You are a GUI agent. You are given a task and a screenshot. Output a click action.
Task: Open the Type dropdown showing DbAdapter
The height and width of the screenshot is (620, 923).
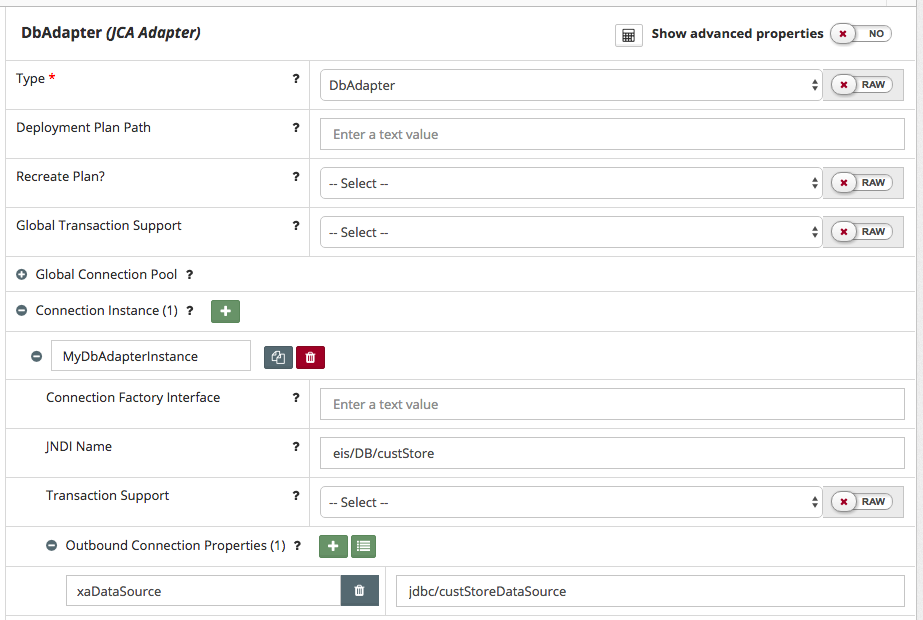coord(570,86)
